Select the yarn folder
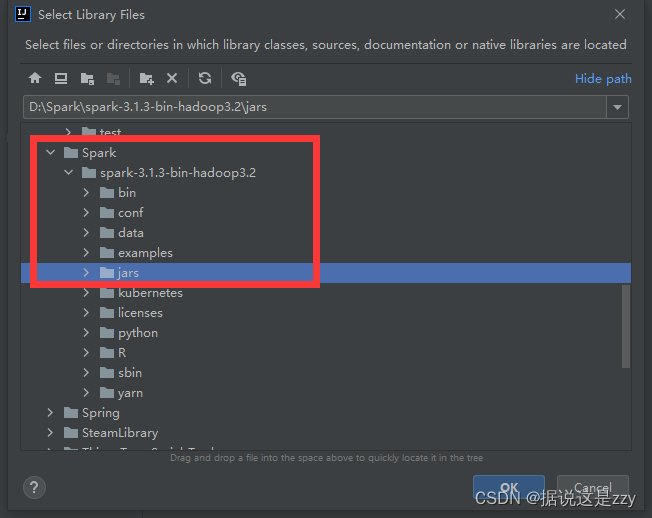 click(121, 392)
